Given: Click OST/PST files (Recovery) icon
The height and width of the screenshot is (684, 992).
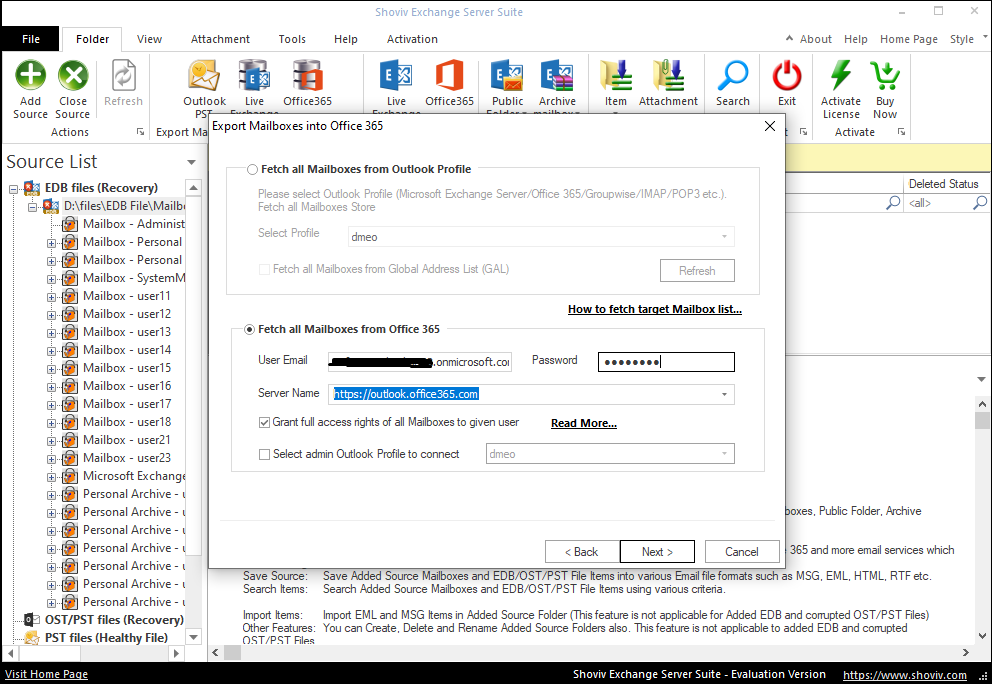Looking at the screenshot, I should point(32,619).
